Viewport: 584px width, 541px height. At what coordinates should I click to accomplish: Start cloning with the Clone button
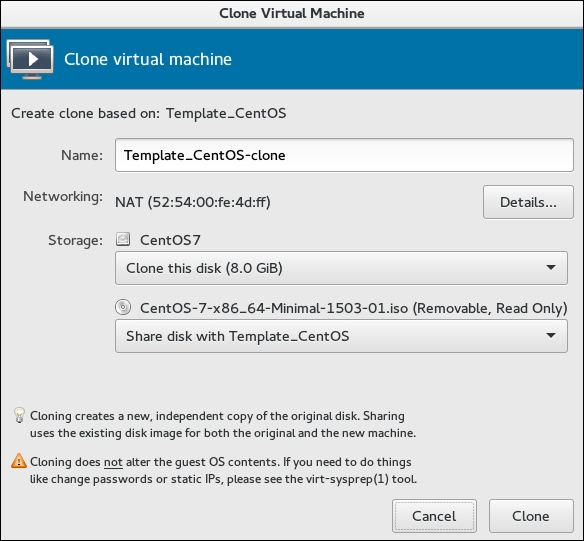coord(531,516)
